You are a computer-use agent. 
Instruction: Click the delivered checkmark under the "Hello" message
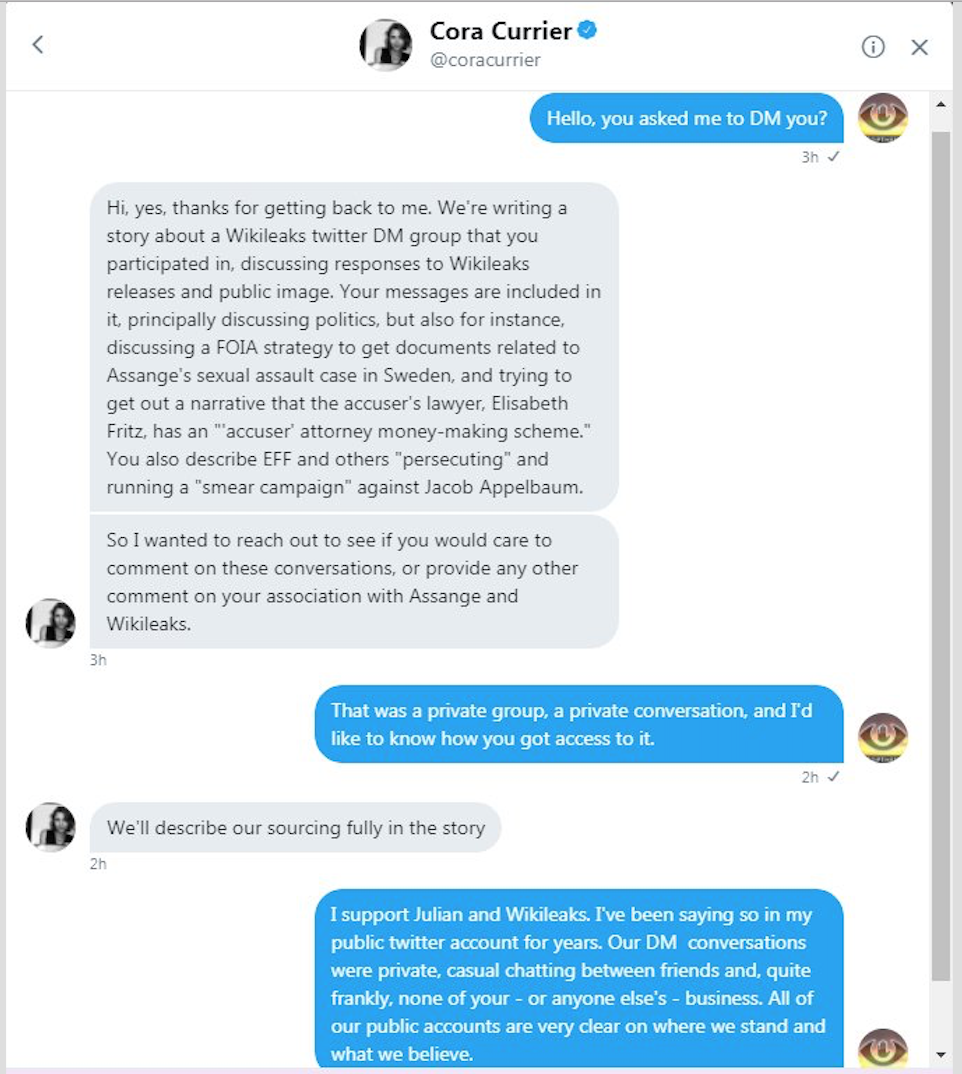point(833,157)
